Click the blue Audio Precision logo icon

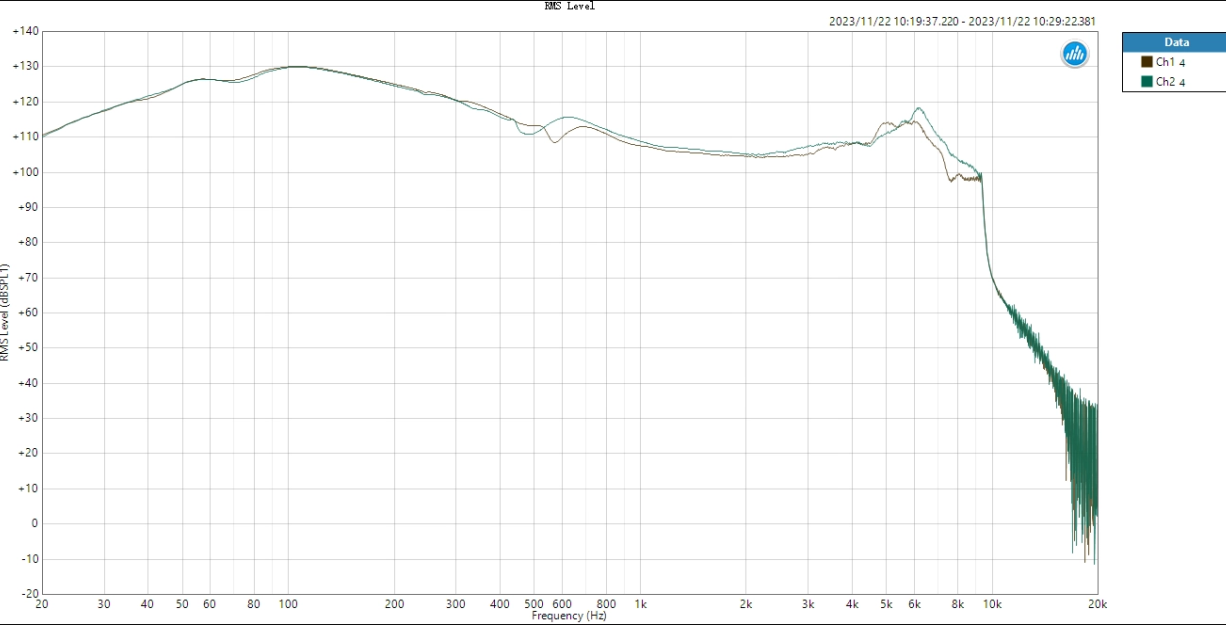tap(1075, 55)
